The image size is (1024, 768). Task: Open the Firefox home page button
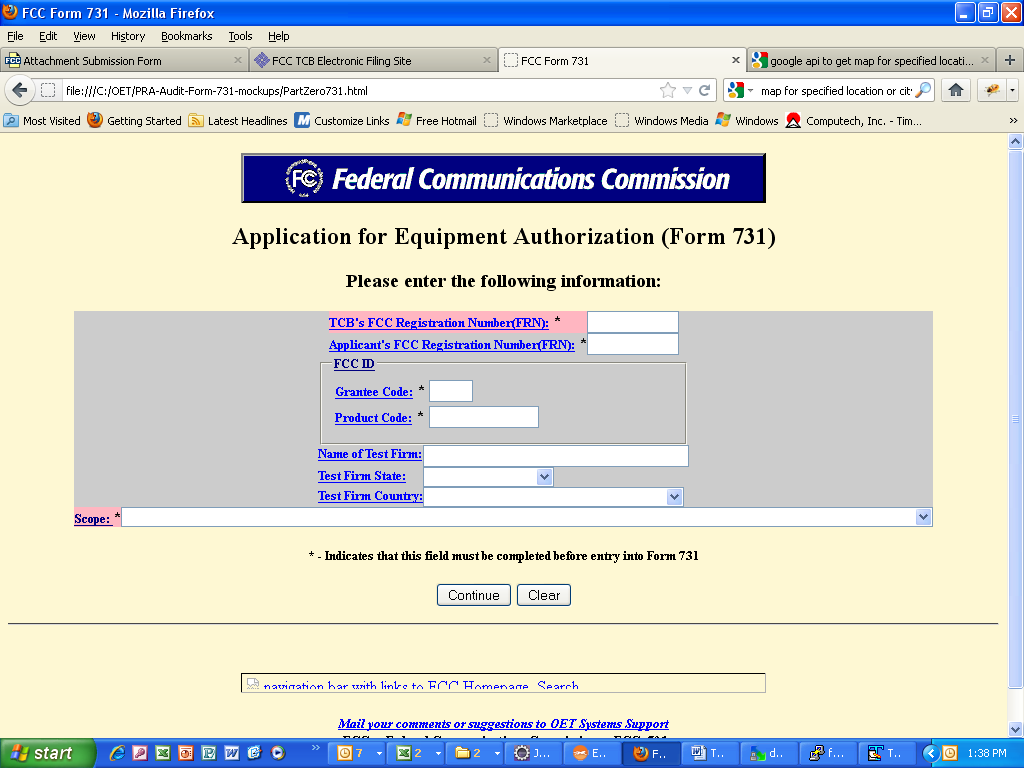pyautogui.click(x=955, y=90)
